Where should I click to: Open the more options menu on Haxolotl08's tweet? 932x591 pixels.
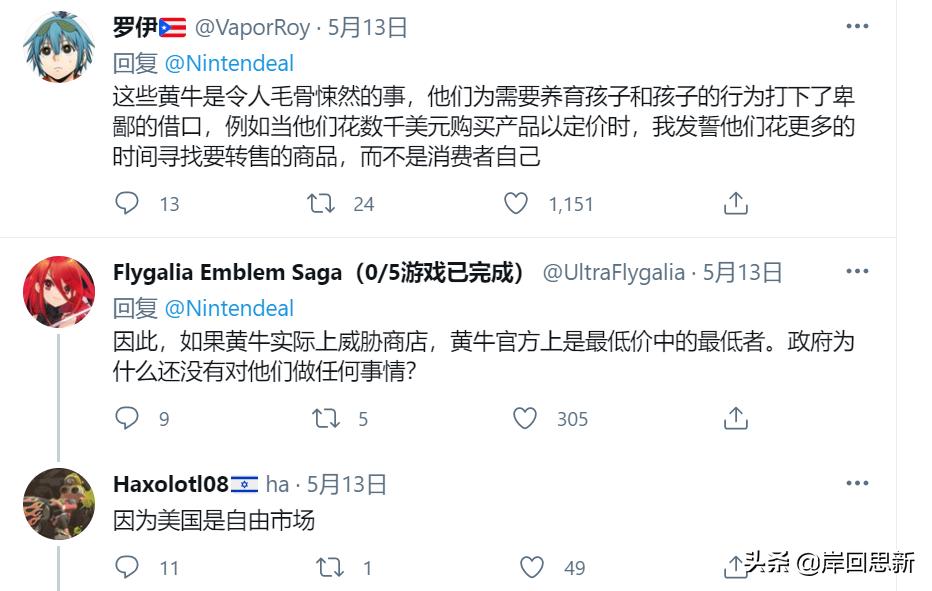857,482
